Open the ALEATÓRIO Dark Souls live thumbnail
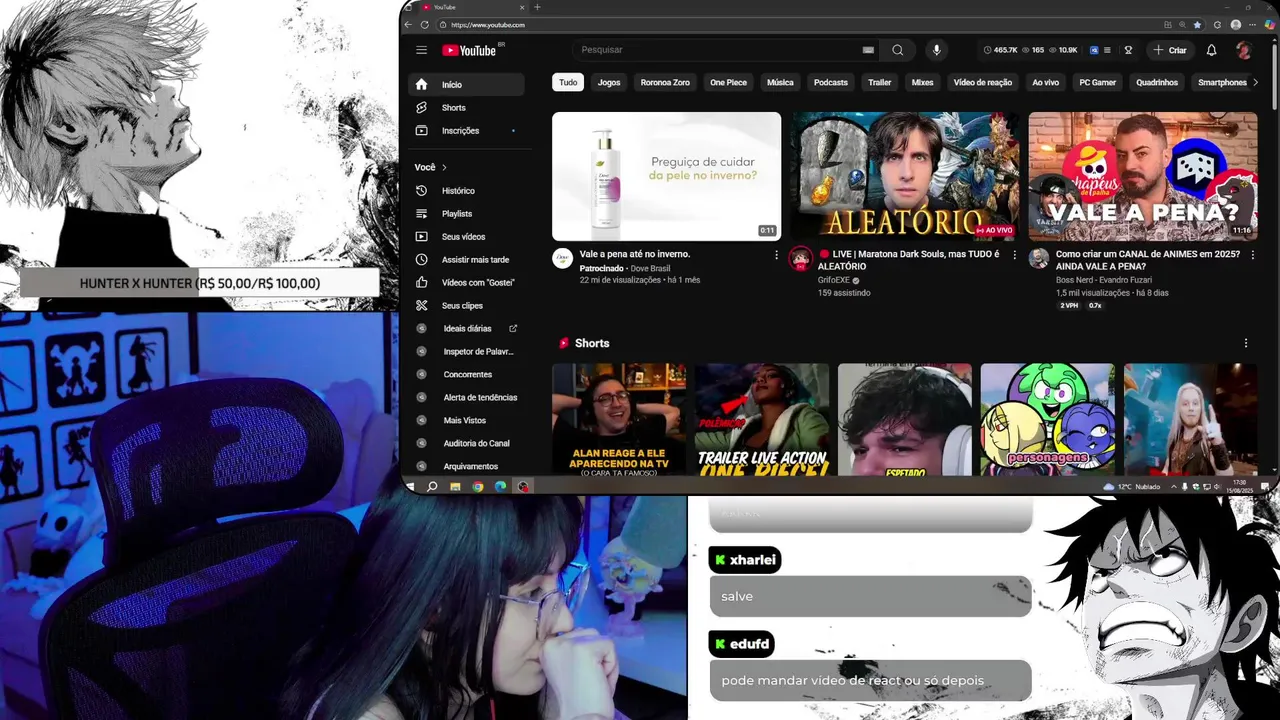 [905, 176]
